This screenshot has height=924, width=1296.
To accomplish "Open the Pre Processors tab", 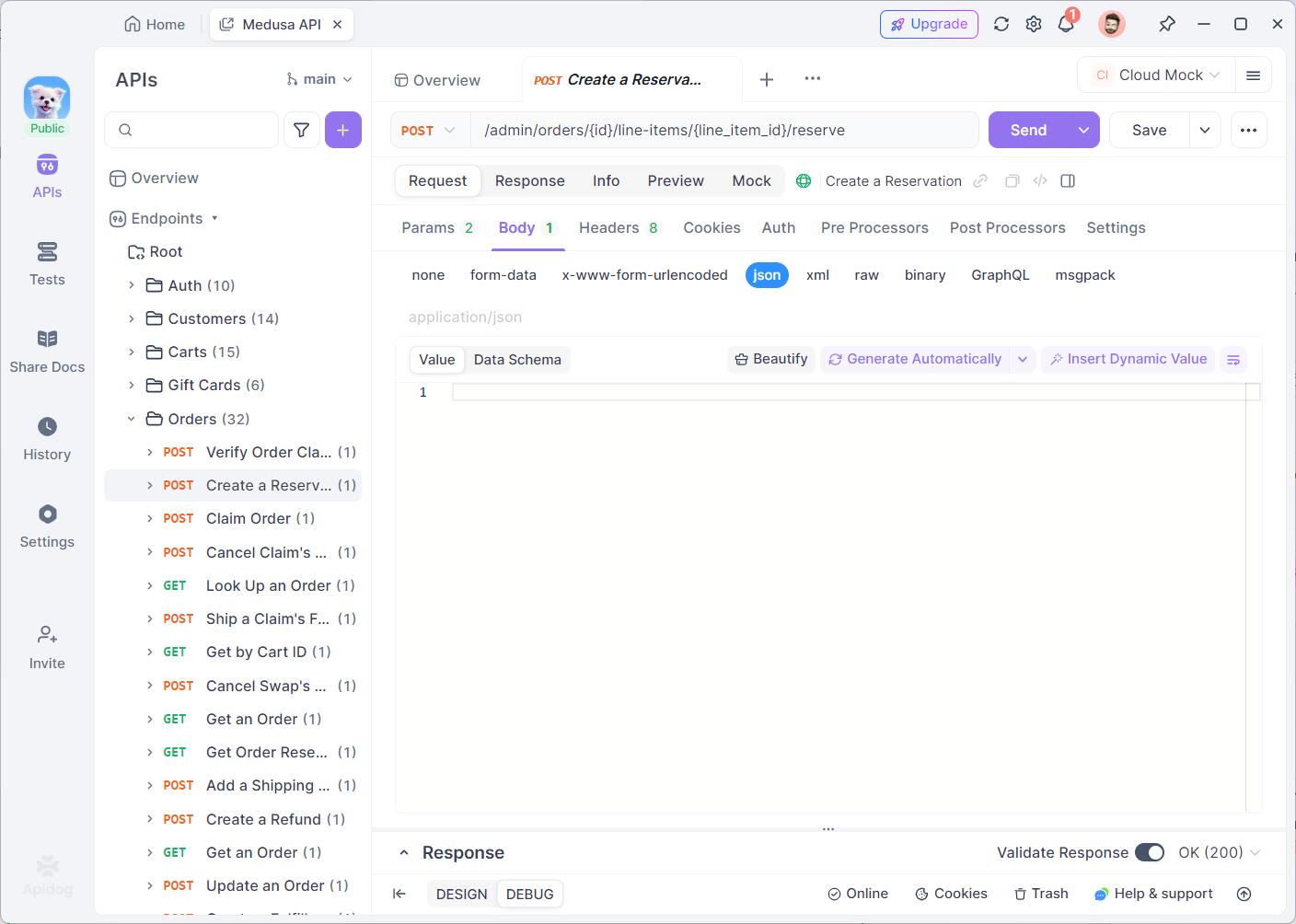I will click(x=874, y=228).
